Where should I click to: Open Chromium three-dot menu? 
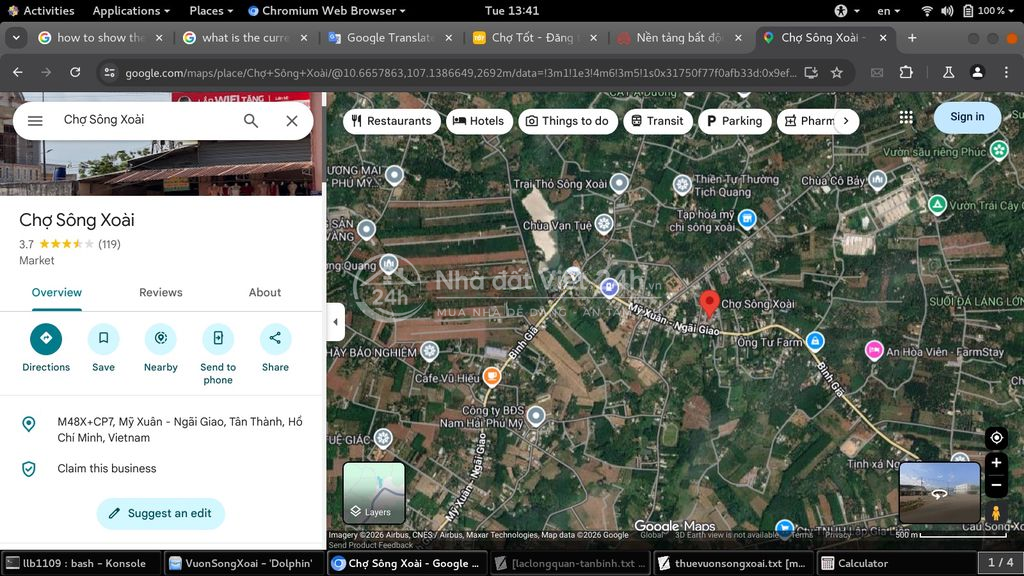click(1006, 72)
